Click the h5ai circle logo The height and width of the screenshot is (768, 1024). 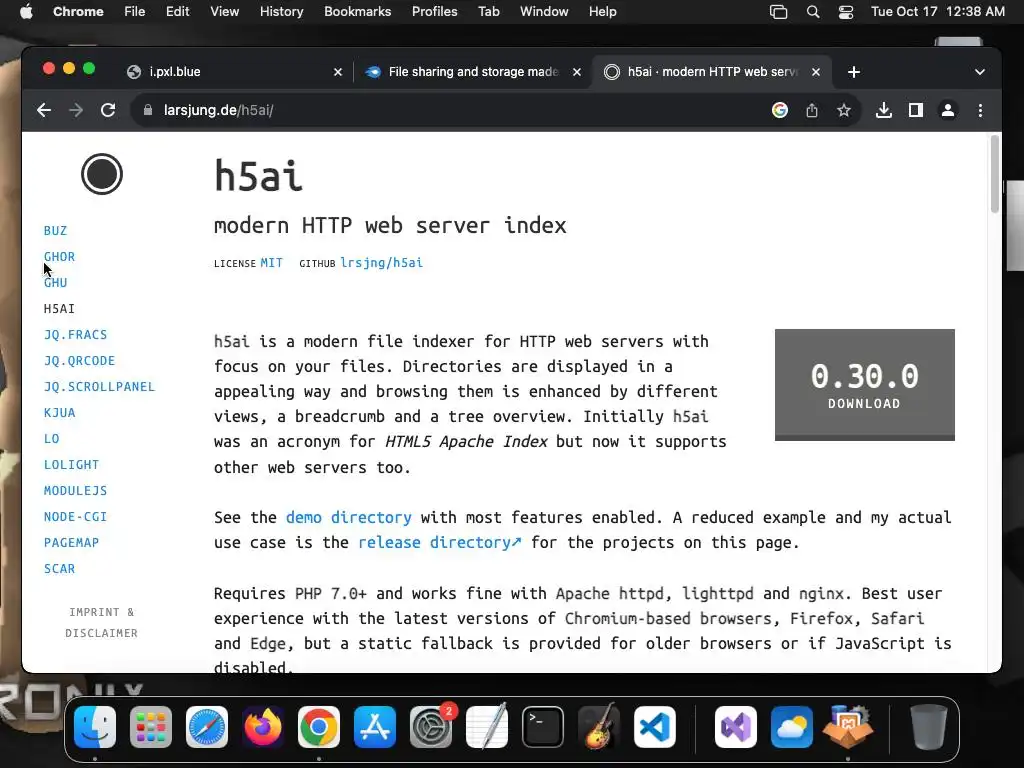point(102,174)
